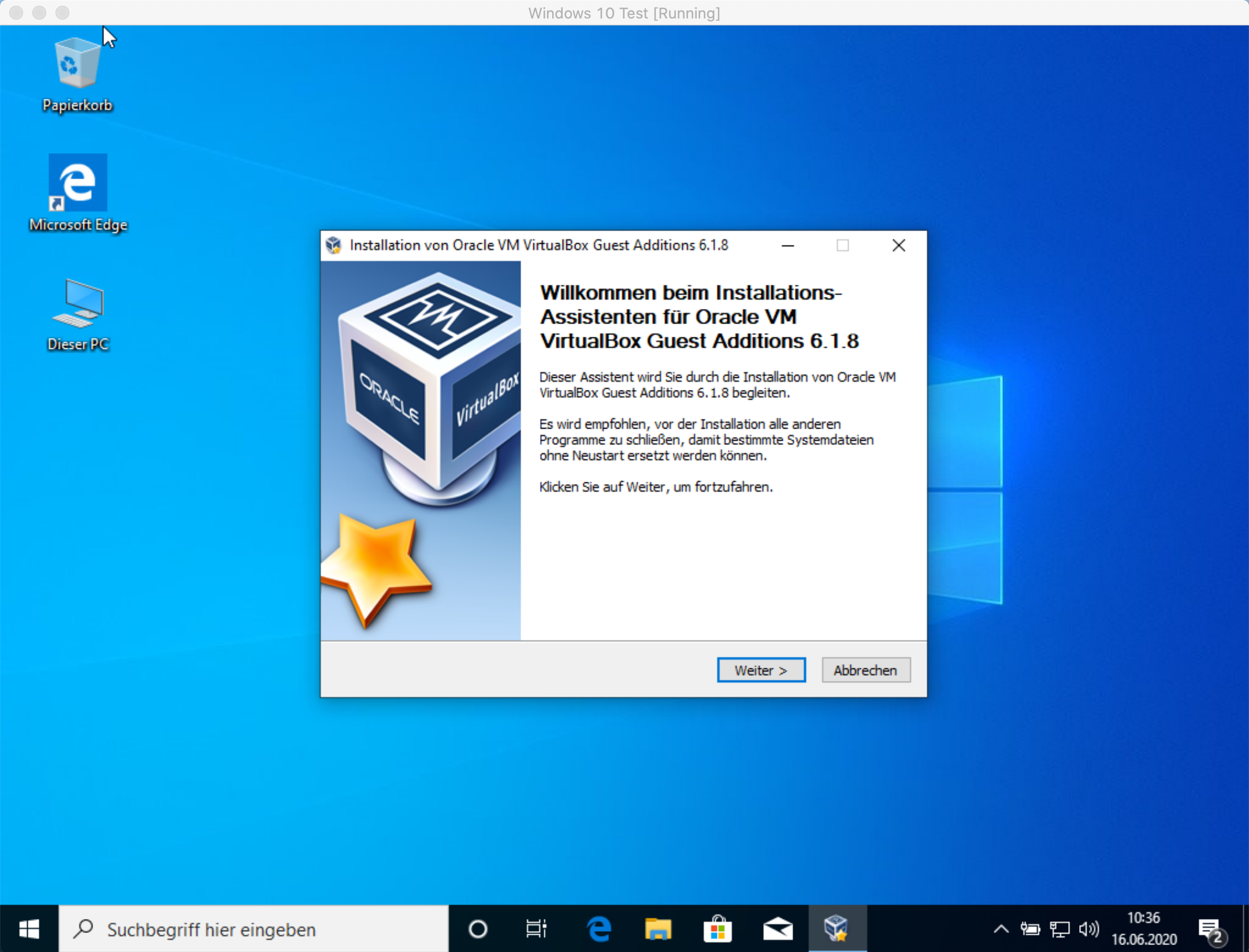Open the Mail app from the taskbar
Screen dimensions: 1249x952
coord(778,929)
